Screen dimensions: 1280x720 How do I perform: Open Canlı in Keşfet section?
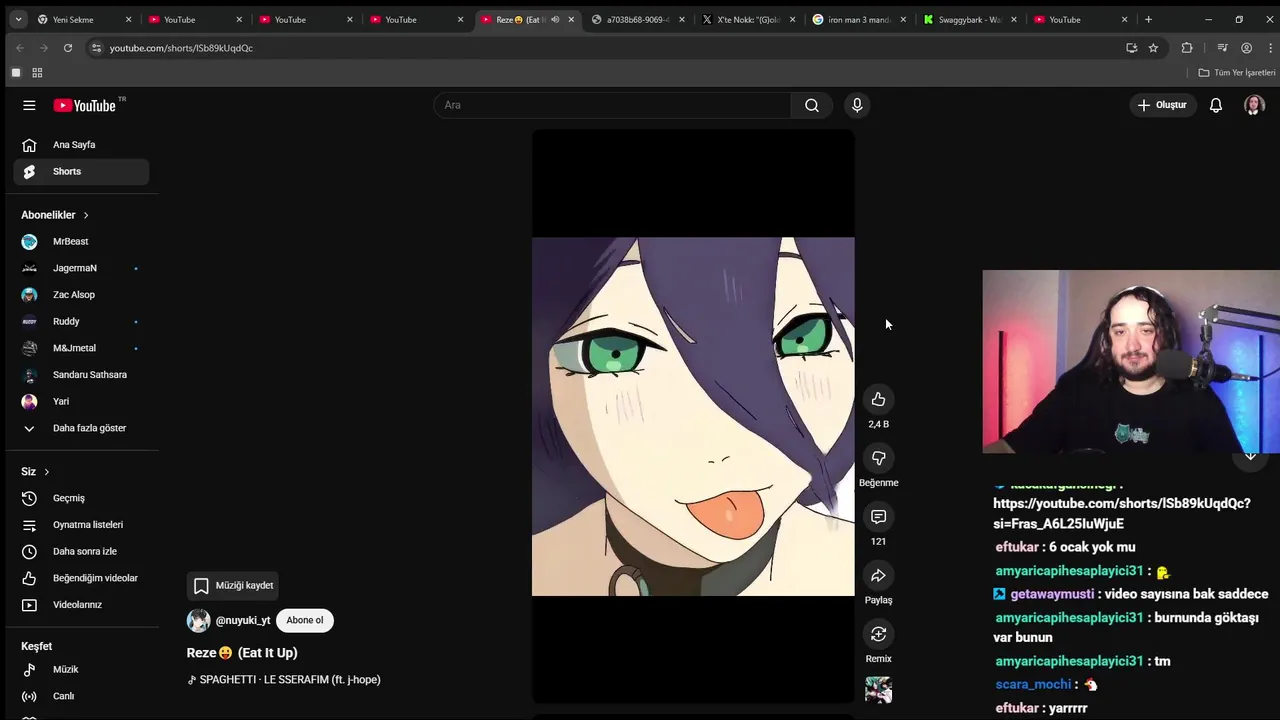[x=81, y=696]
